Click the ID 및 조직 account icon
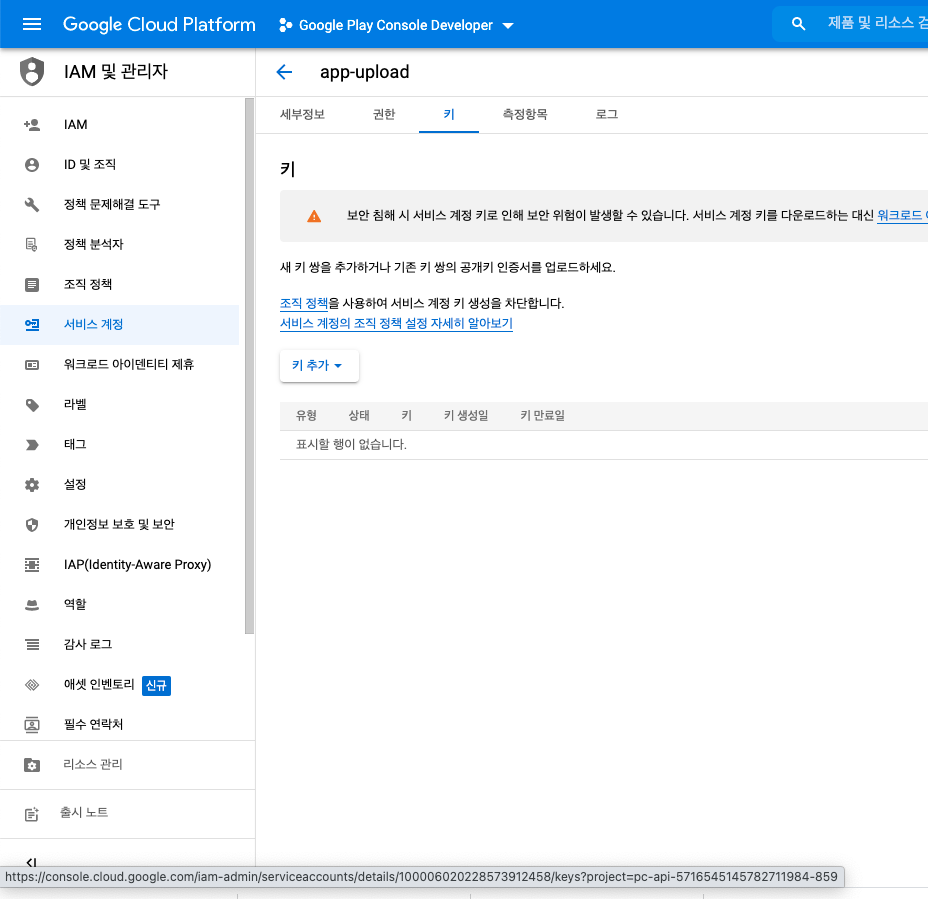928x899 pixels. click(32, 165)
